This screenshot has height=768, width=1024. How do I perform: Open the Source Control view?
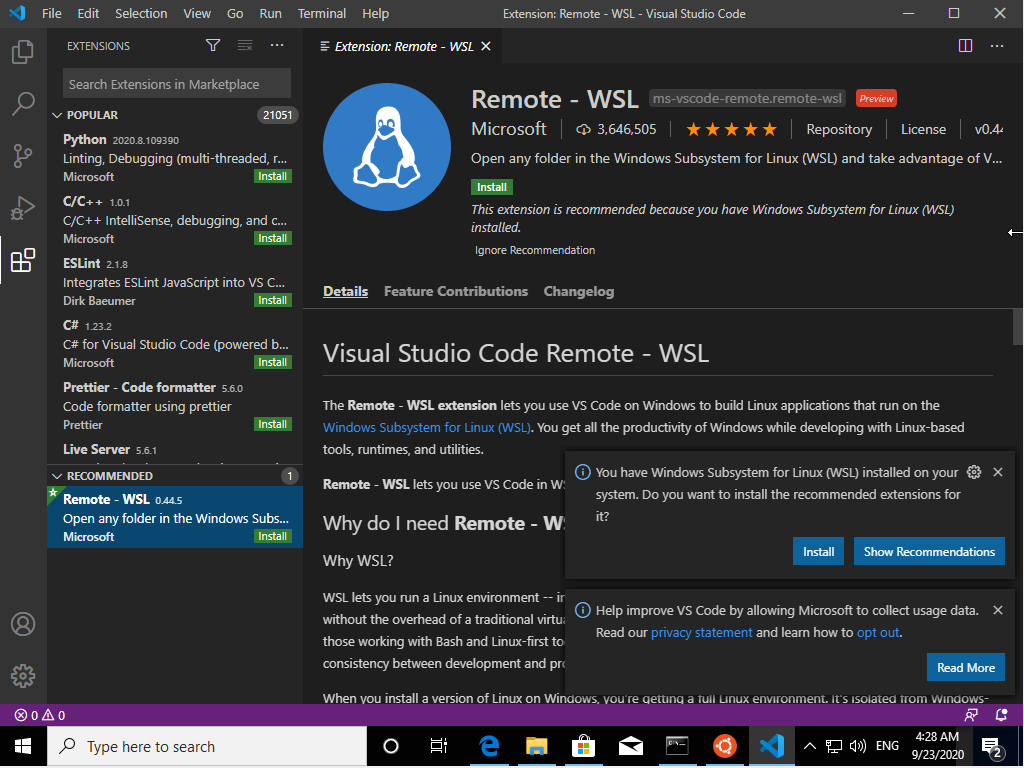pos(23,156)
